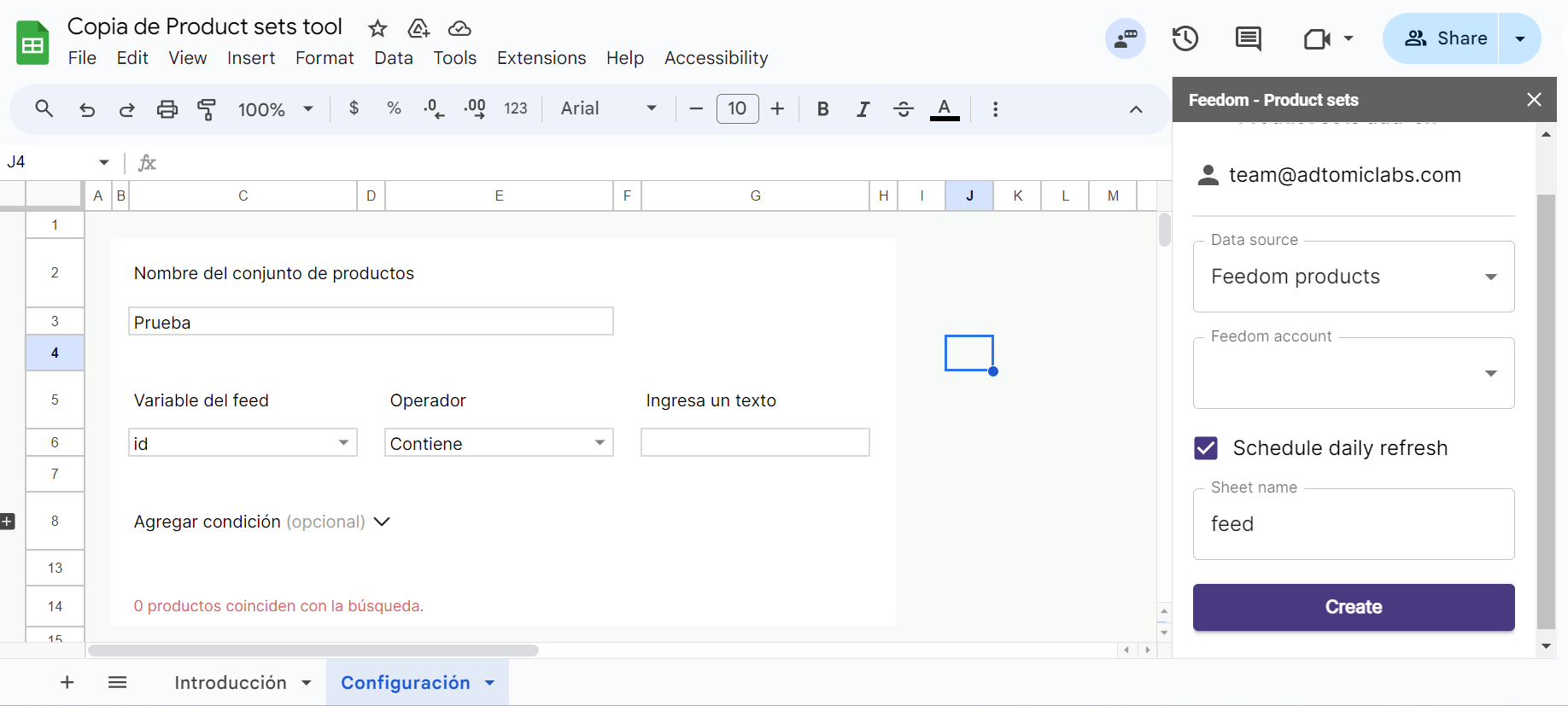Search the menus magnifier icon
This screenshot has width=1568, height=706.
pos(44,108)
